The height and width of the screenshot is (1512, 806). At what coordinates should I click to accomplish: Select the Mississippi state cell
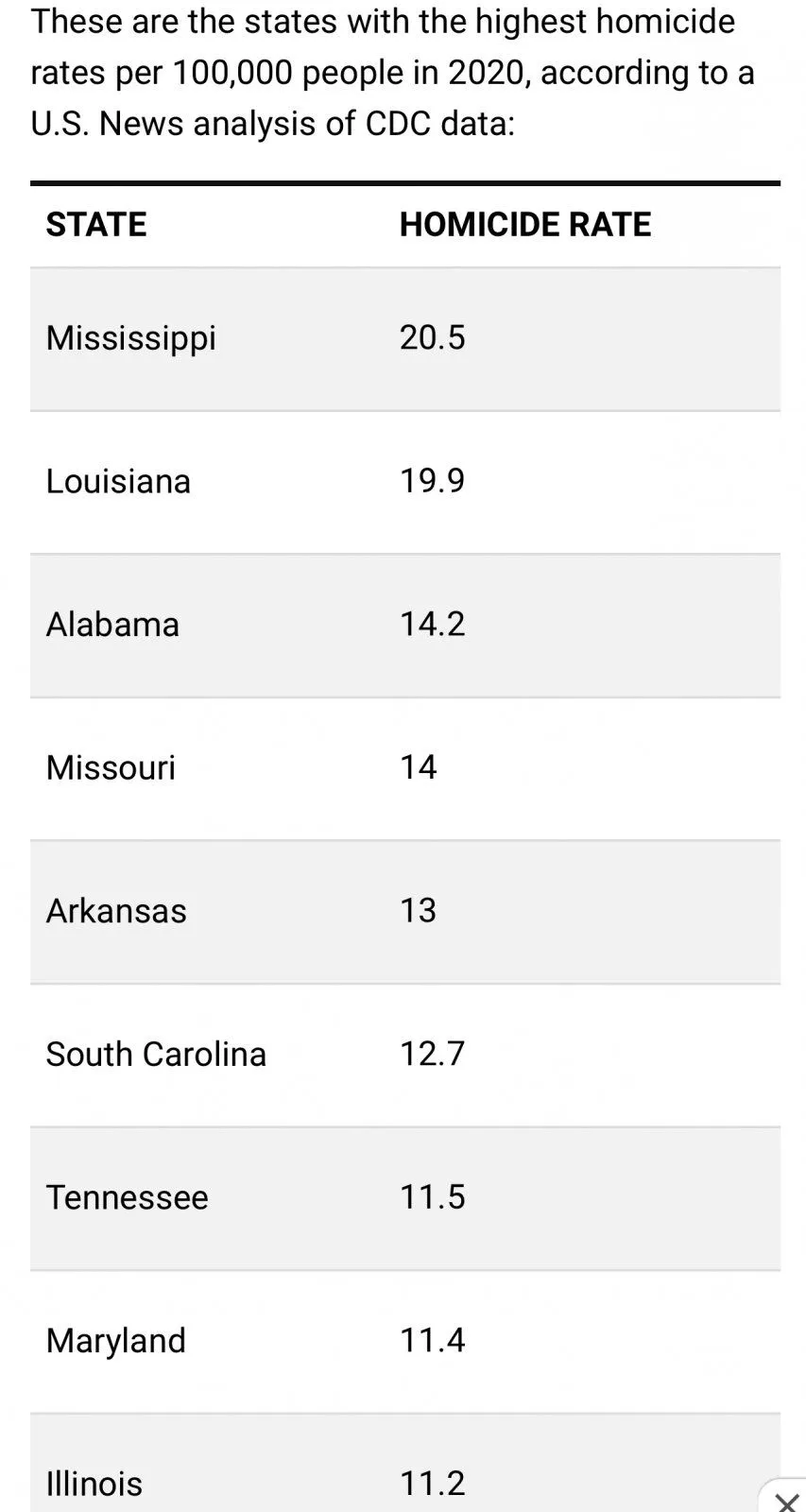click(131, 338)
